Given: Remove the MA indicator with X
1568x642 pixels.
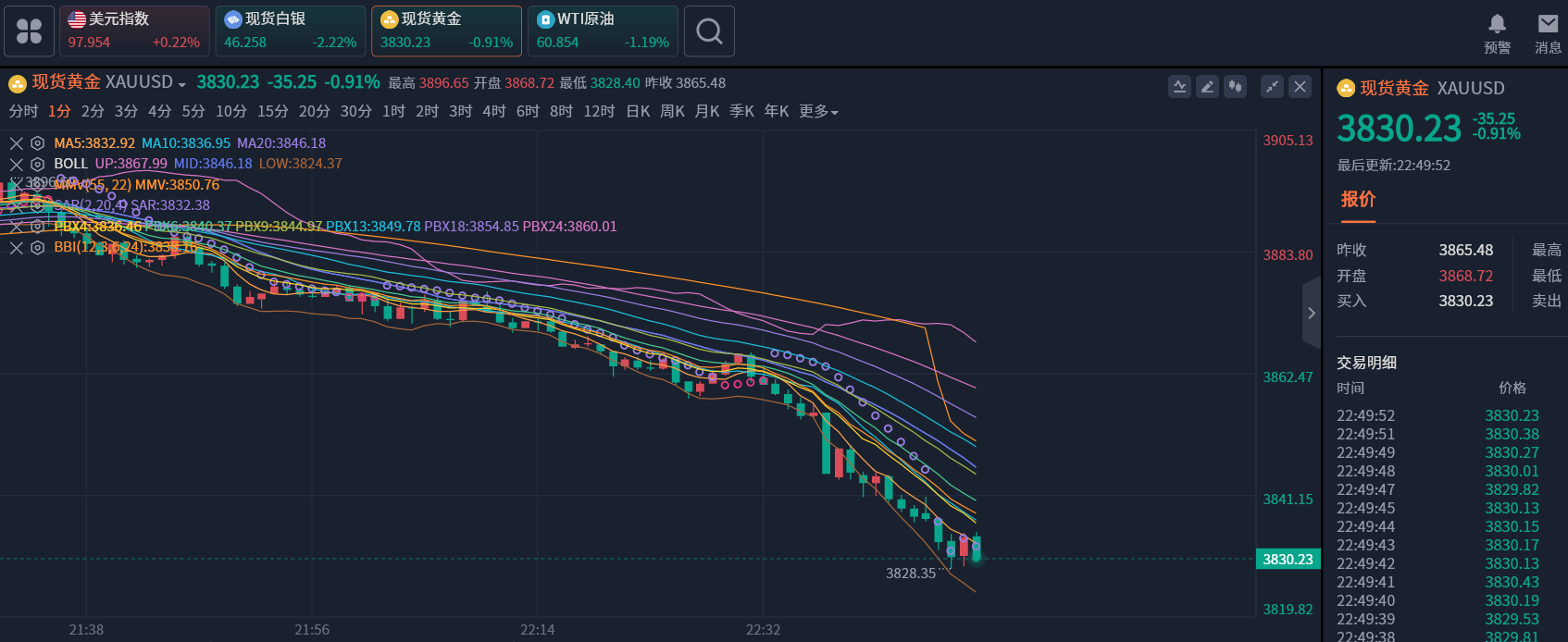Looking at the screenshot, I should click(x=17, y=143).
